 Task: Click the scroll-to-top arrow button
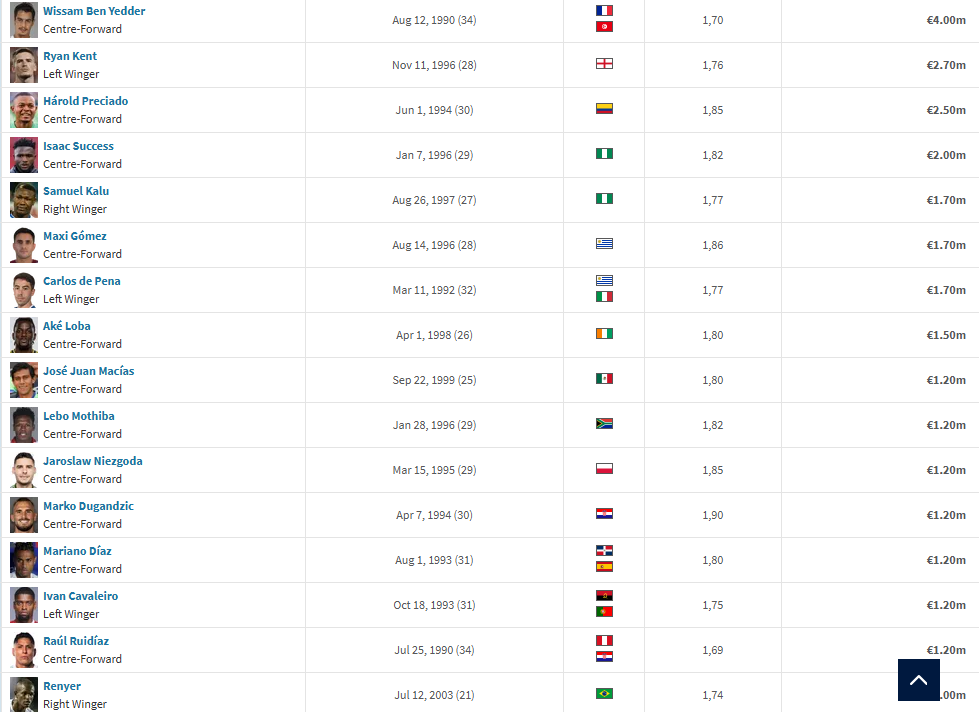tap(918, 680)
